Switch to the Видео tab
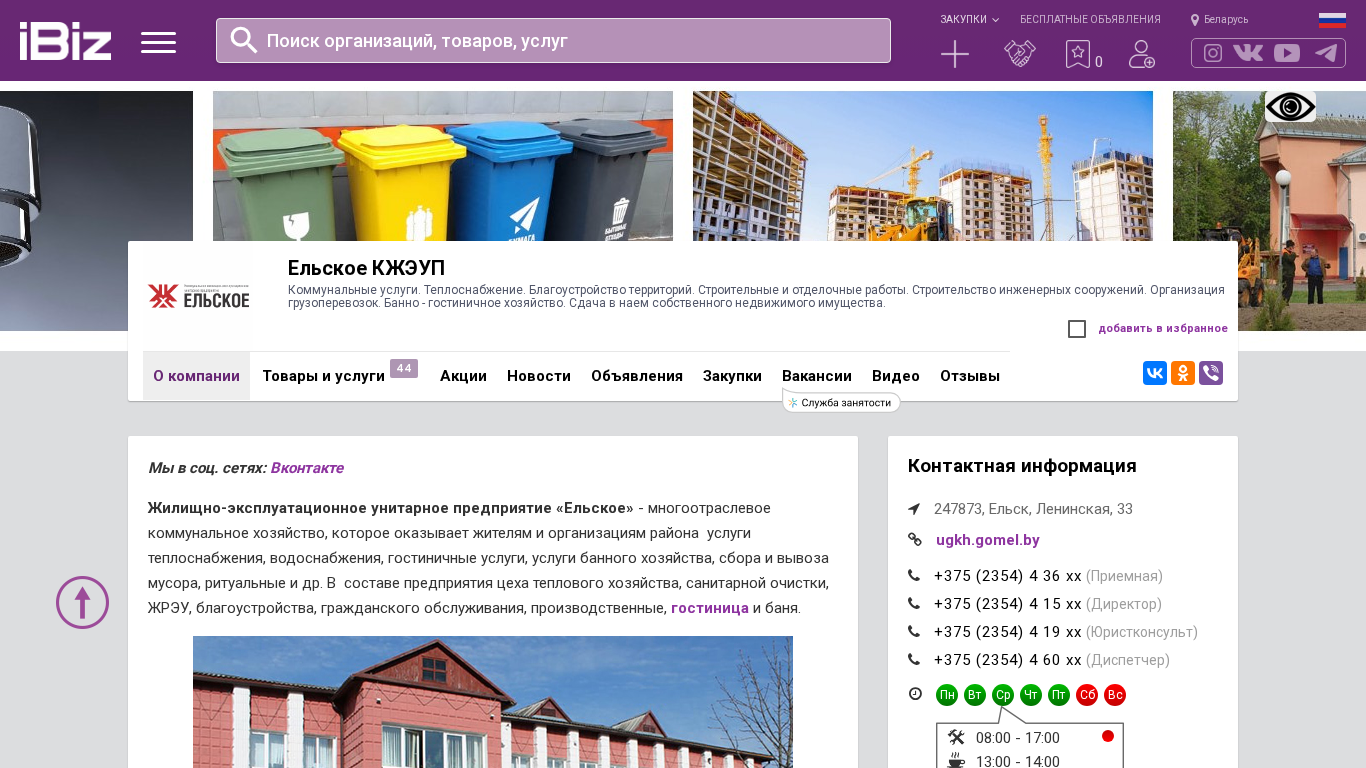The height and width of the screenshot is (768, 1366). point(896,376)
